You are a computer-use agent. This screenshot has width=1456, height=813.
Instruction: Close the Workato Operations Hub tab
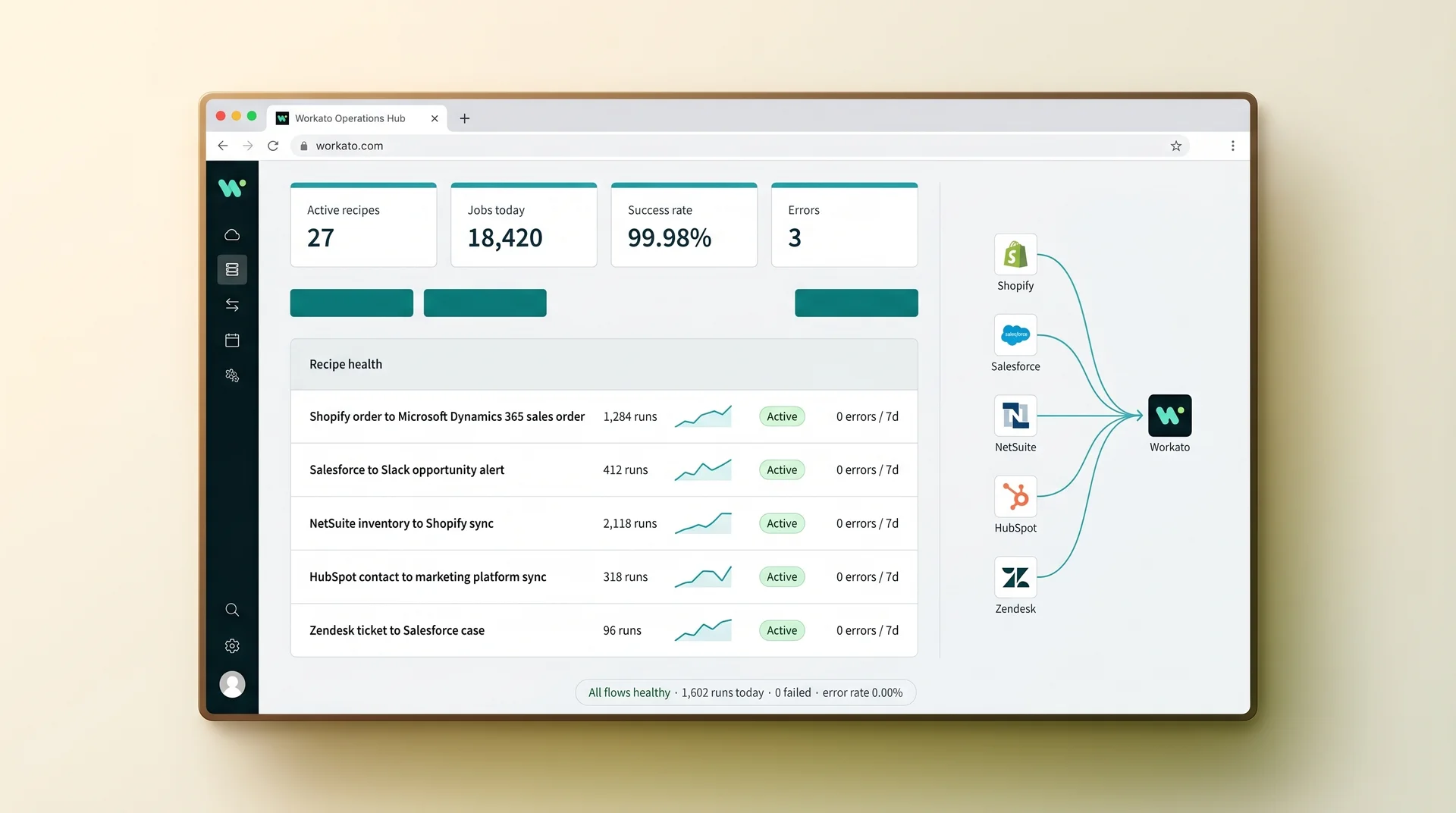point(435,118)
